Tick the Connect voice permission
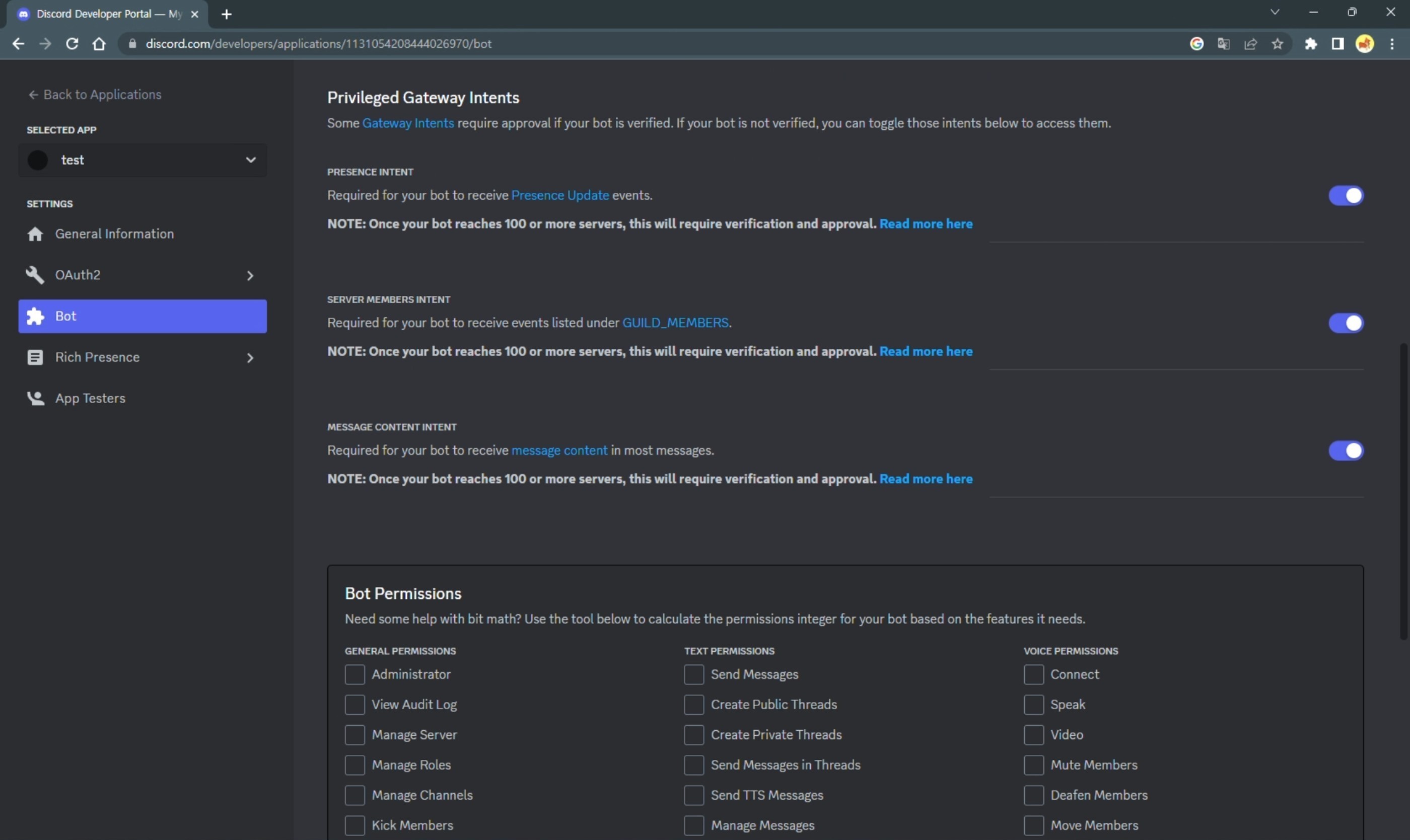Screen dimensions: 1410x840 (1034, 674)
